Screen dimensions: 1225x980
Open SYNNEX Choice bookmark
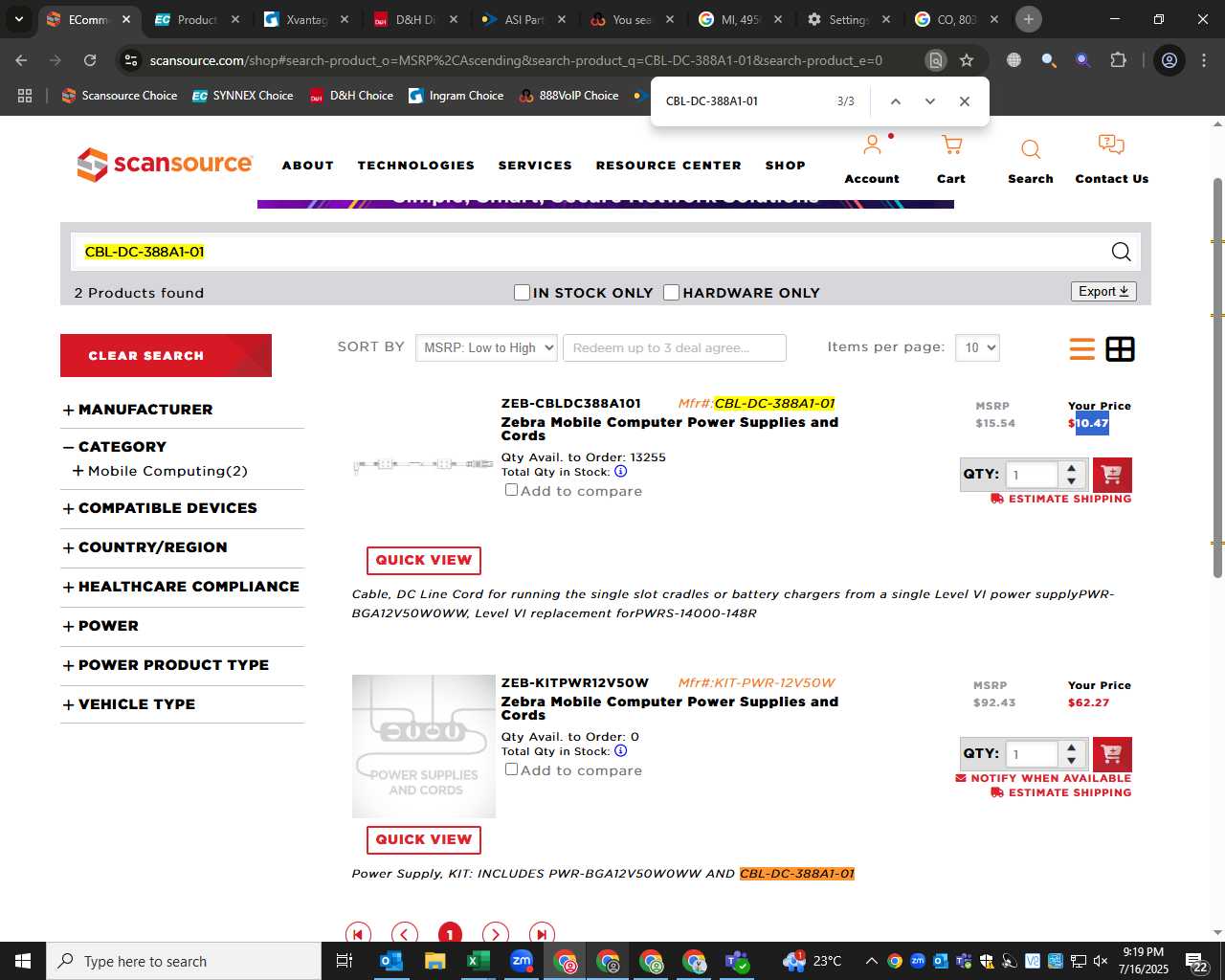[x=243, y=96]
